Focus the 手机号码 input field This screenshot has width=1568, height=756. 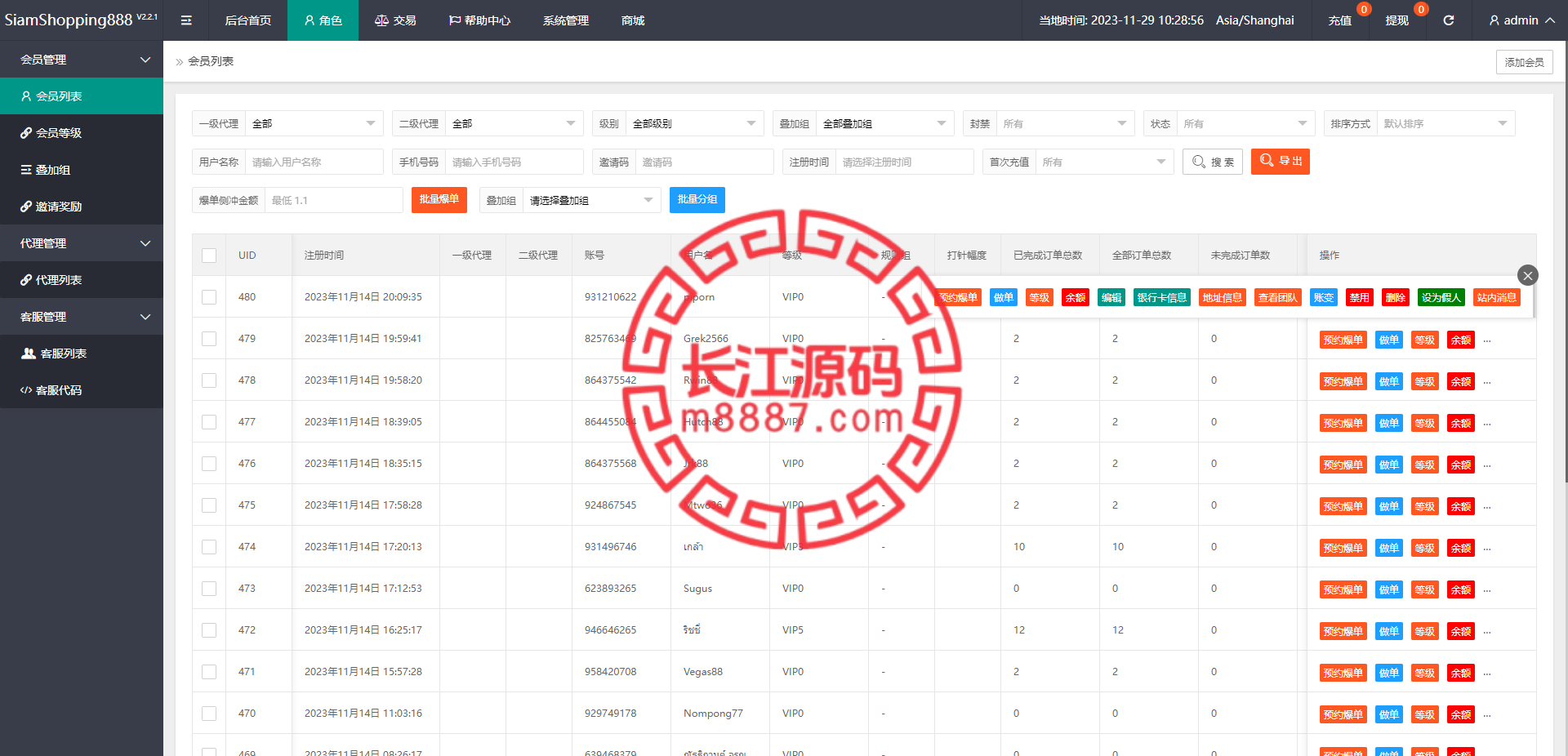click(x=514, y=162)
